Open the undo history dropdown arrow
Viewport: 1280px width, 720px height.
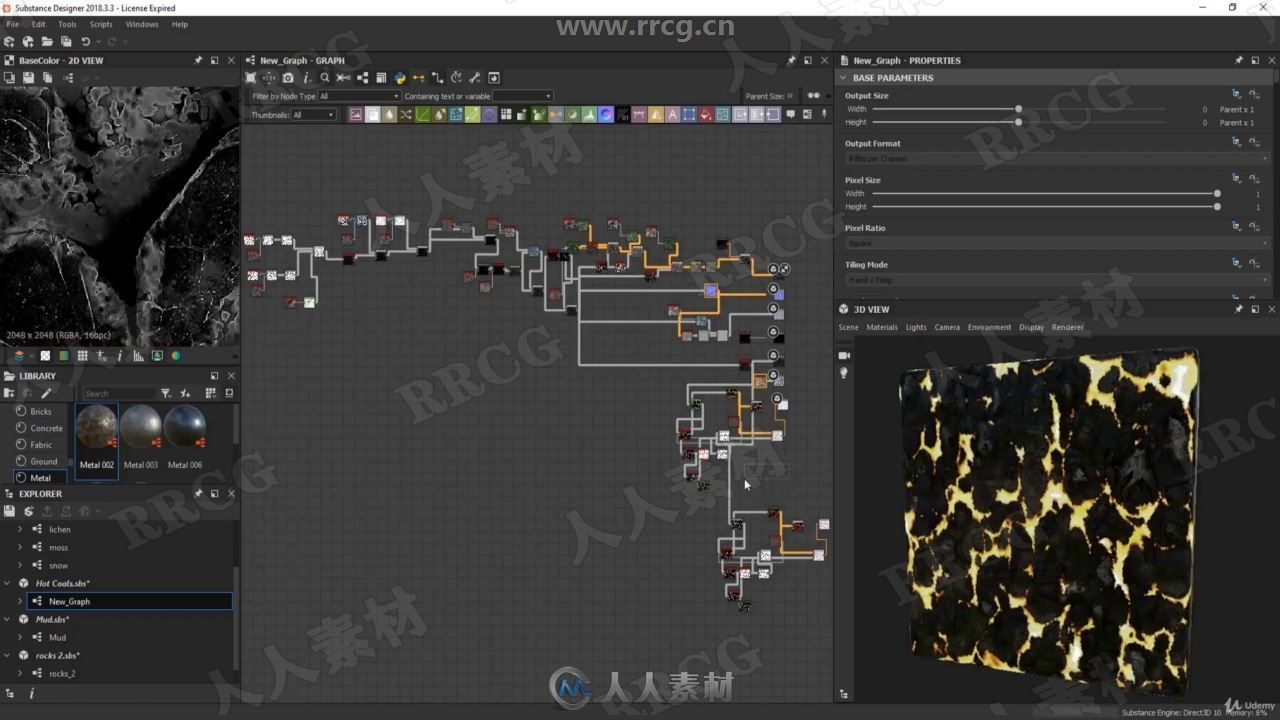(98, 42)
